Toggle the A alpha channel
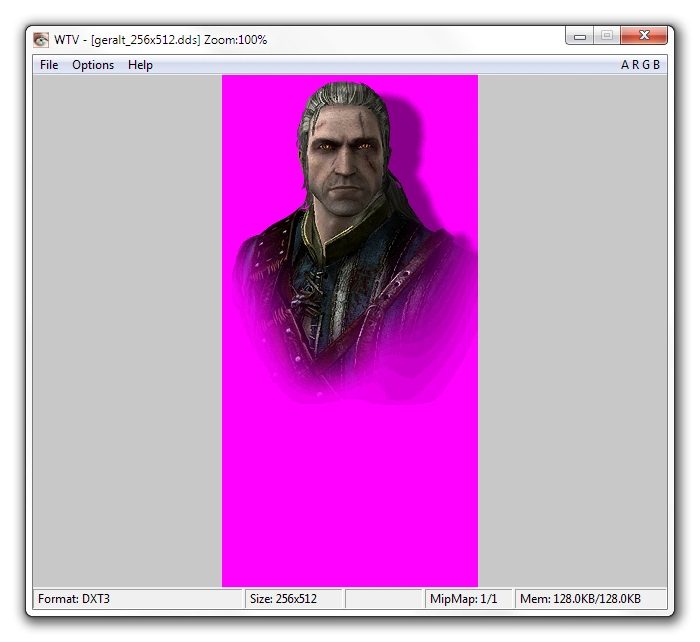700x642 pixels. point(625,65)
